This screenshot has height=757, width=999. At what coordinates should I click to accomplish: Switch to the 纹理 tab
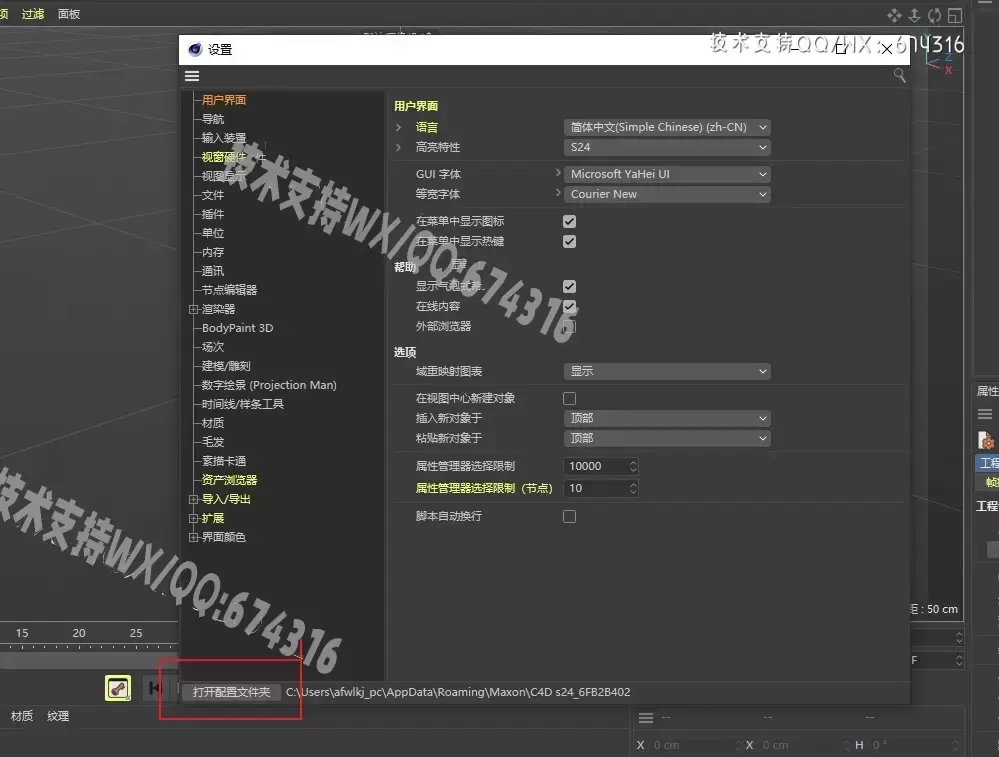57,715
